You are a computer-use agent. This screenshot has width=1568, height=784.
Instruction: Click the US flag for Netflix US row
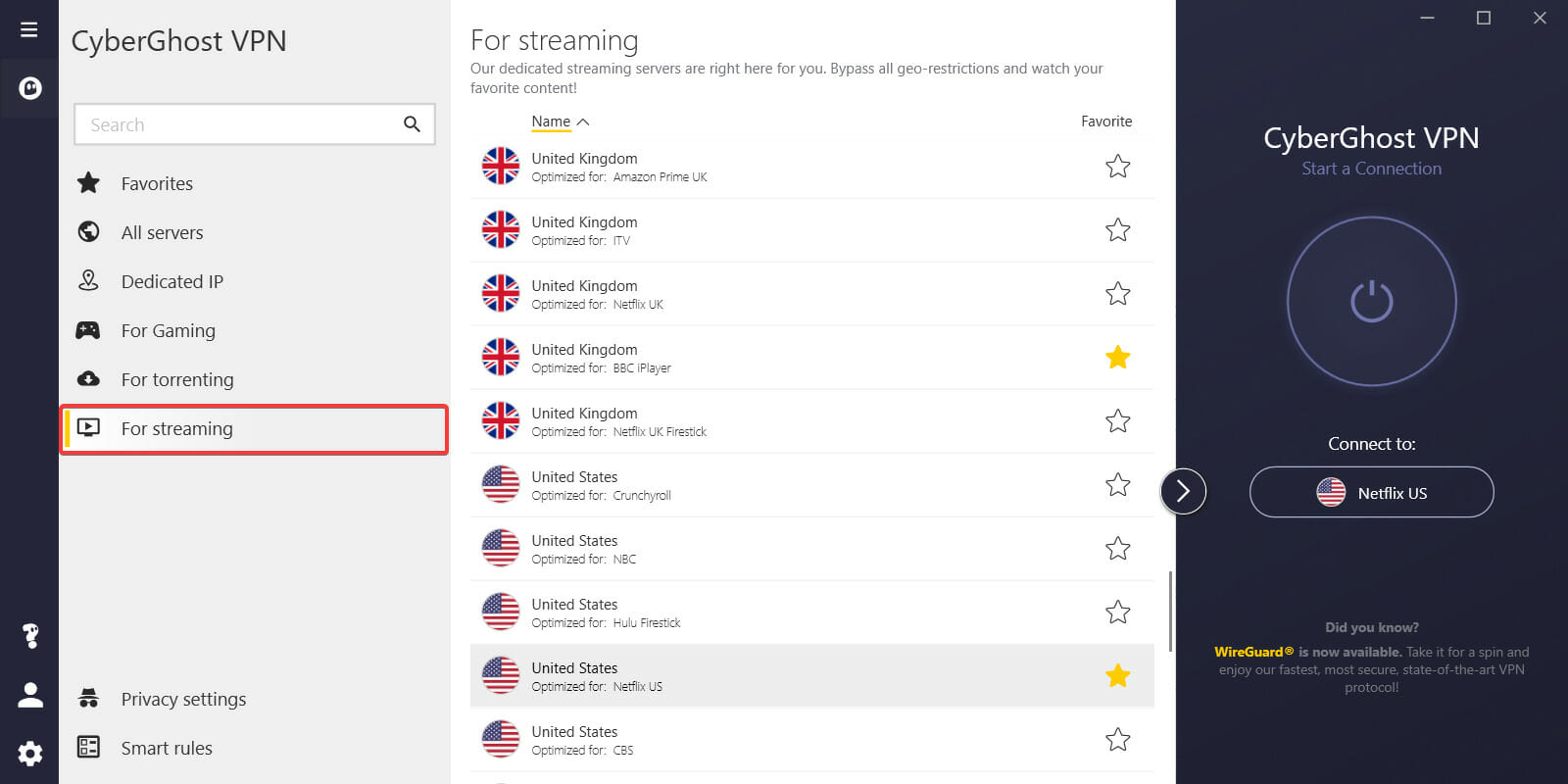coord(501,676)
